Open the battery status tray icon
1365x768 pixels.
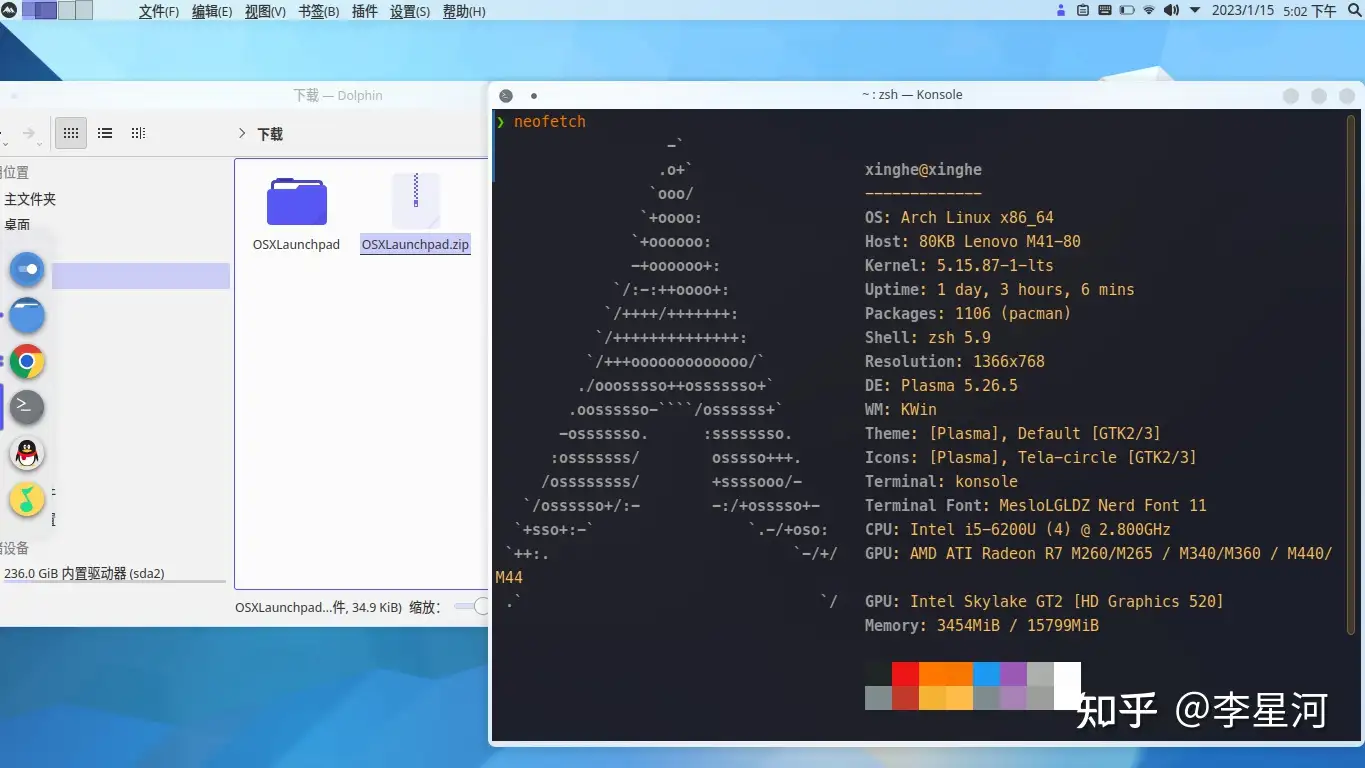click(1127, 11)
